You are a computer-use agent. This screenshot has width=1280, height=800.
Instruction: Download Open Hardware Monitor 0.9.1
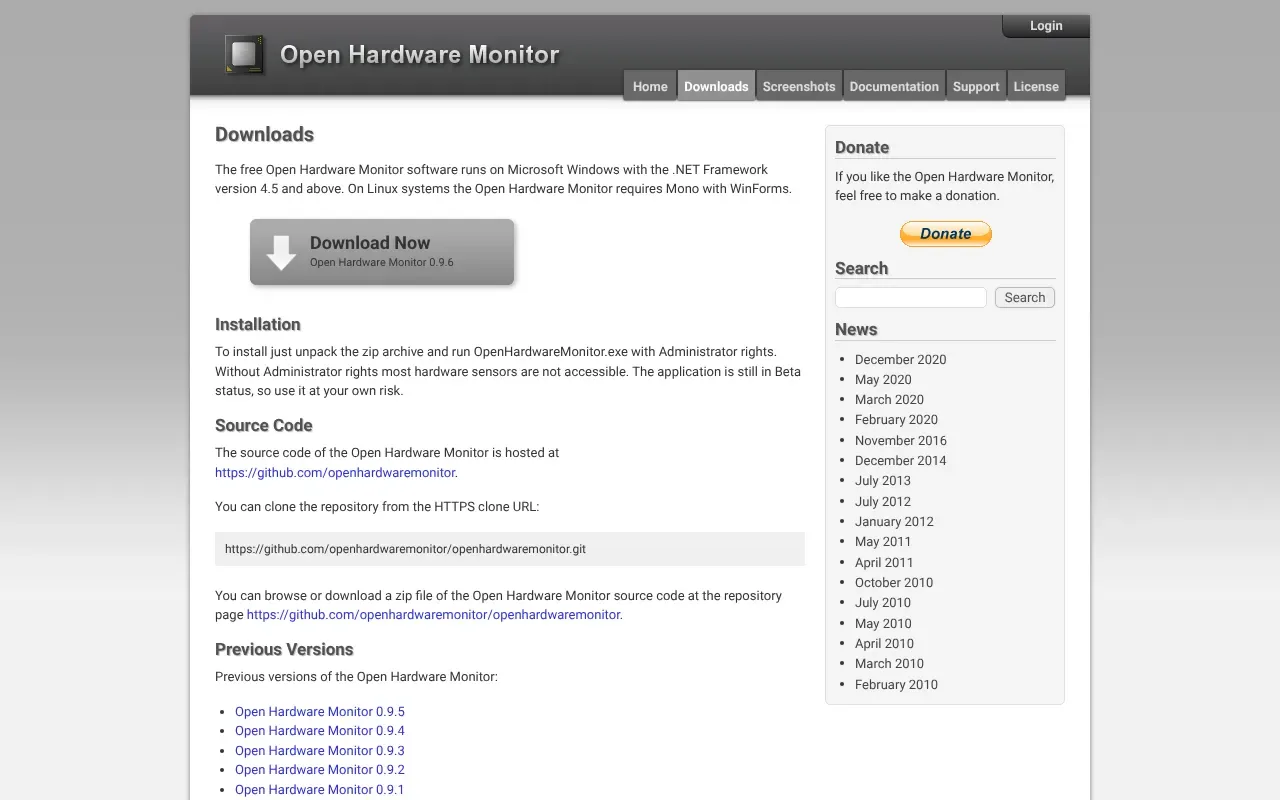[x=319, y=789]
